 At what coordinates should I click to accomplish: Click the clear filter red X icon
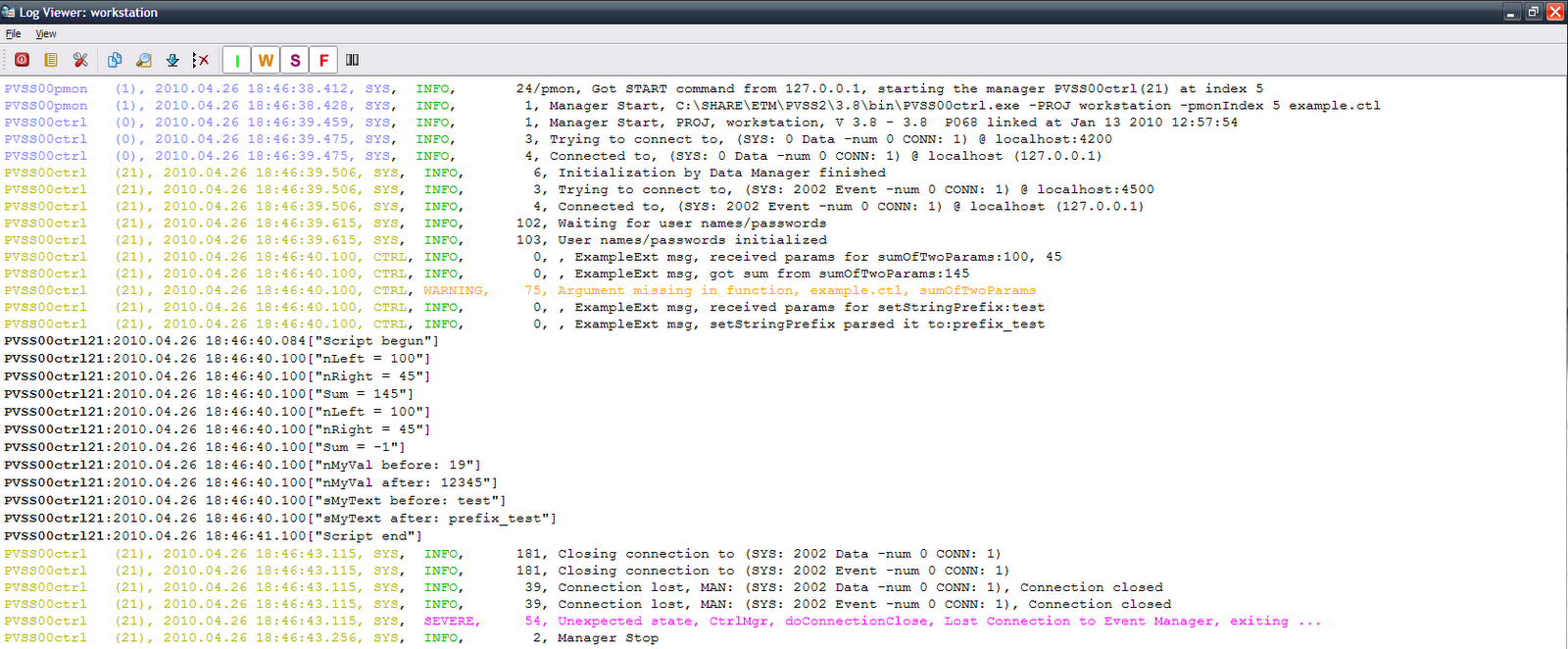(x=201, y=60)
